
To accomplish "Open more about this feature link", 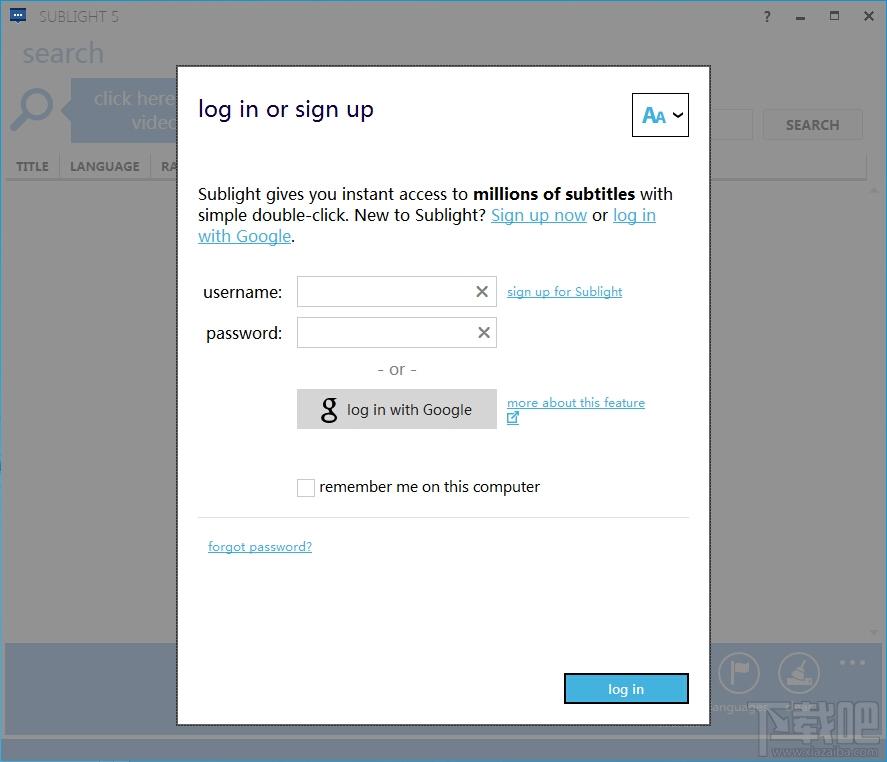I will tap(575, 403).
